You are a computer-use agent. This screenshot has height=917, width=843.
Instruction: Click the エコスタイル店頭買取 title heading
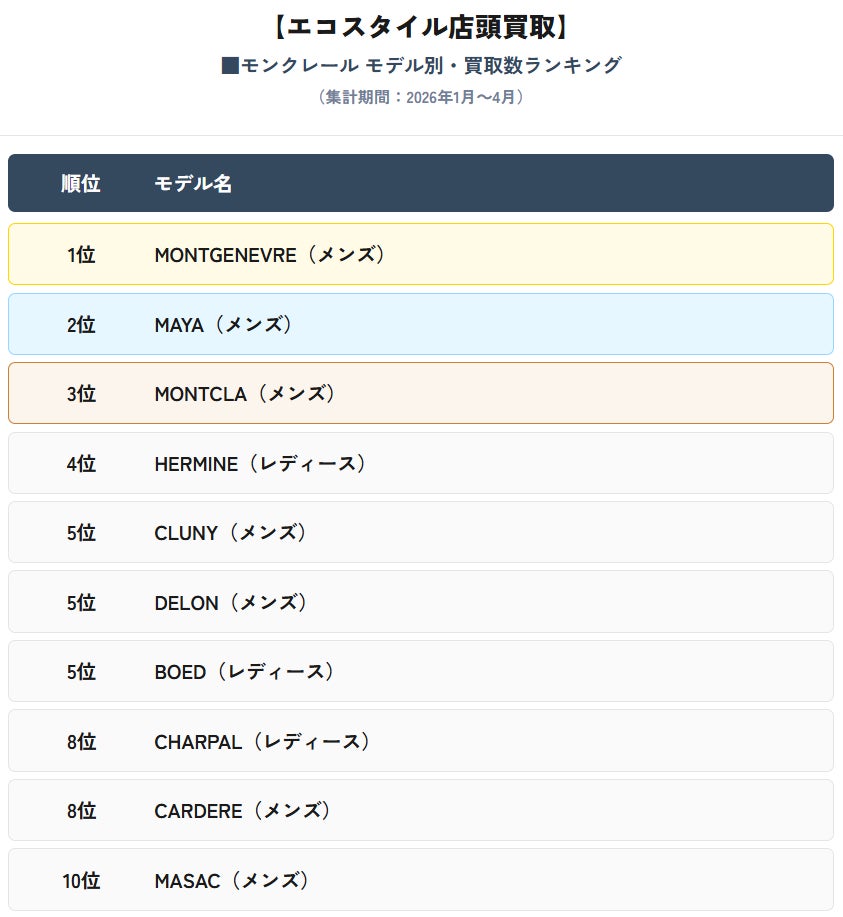tap(421, 27)
